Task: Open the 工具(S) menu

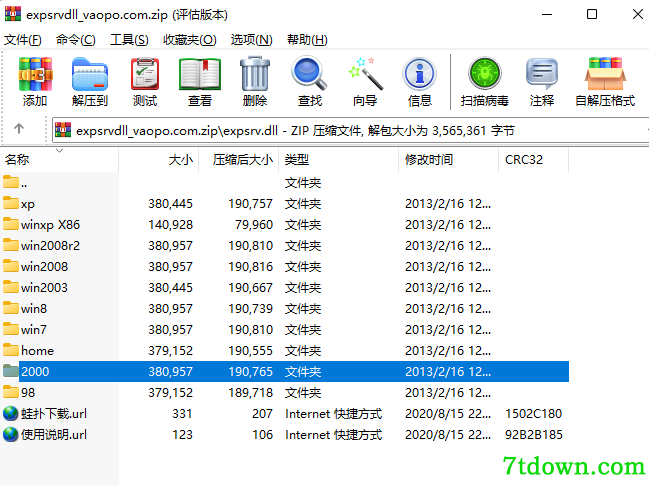Action: (129, 40)
